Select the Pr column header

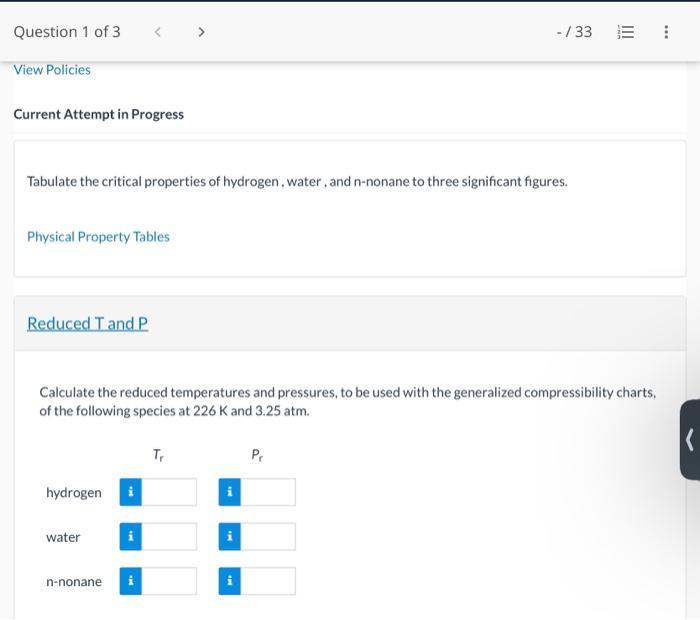click(x=257, y=455)
